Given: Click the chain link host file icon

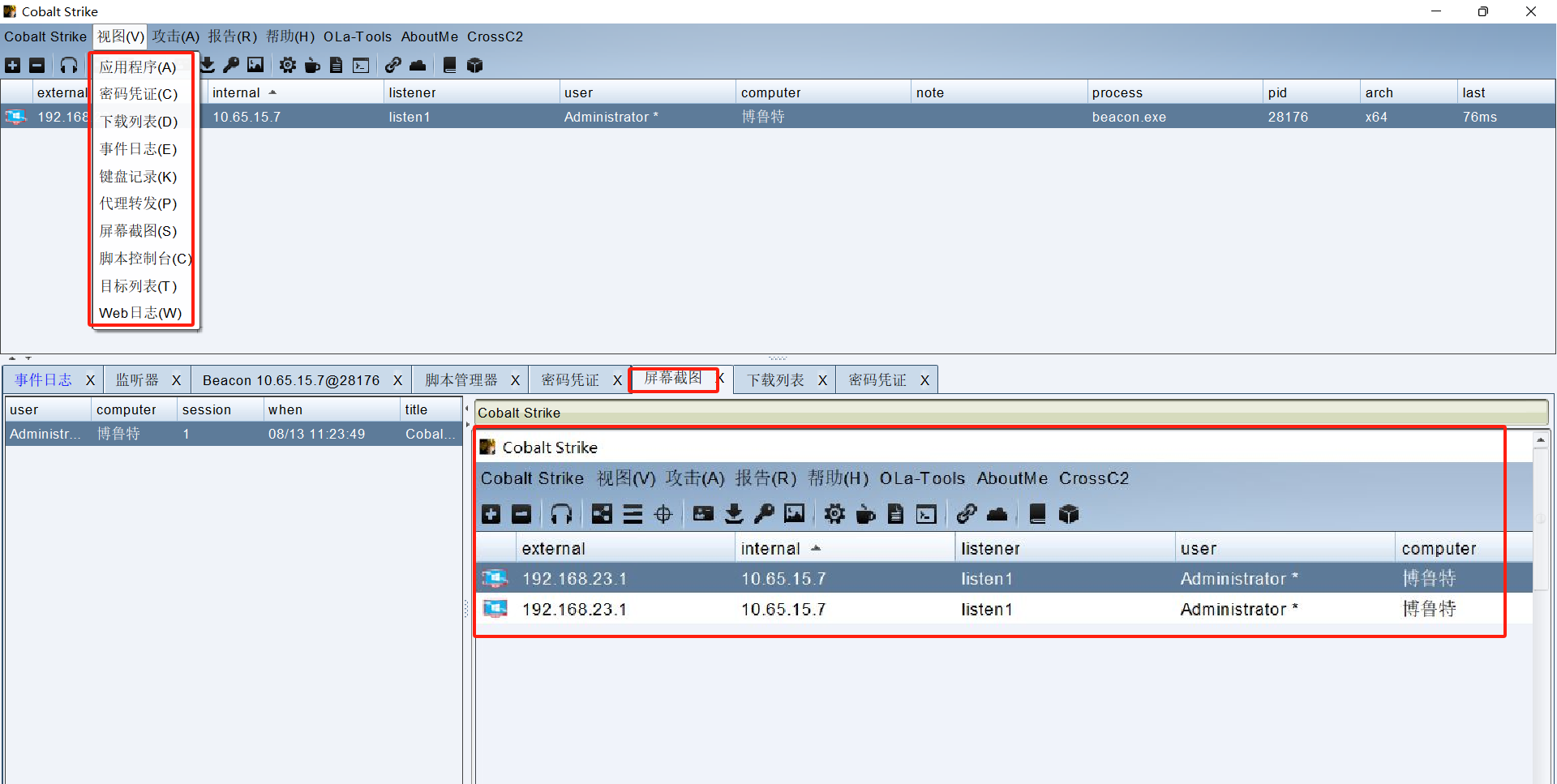Looking at the screenshot, I should (393, 66).
